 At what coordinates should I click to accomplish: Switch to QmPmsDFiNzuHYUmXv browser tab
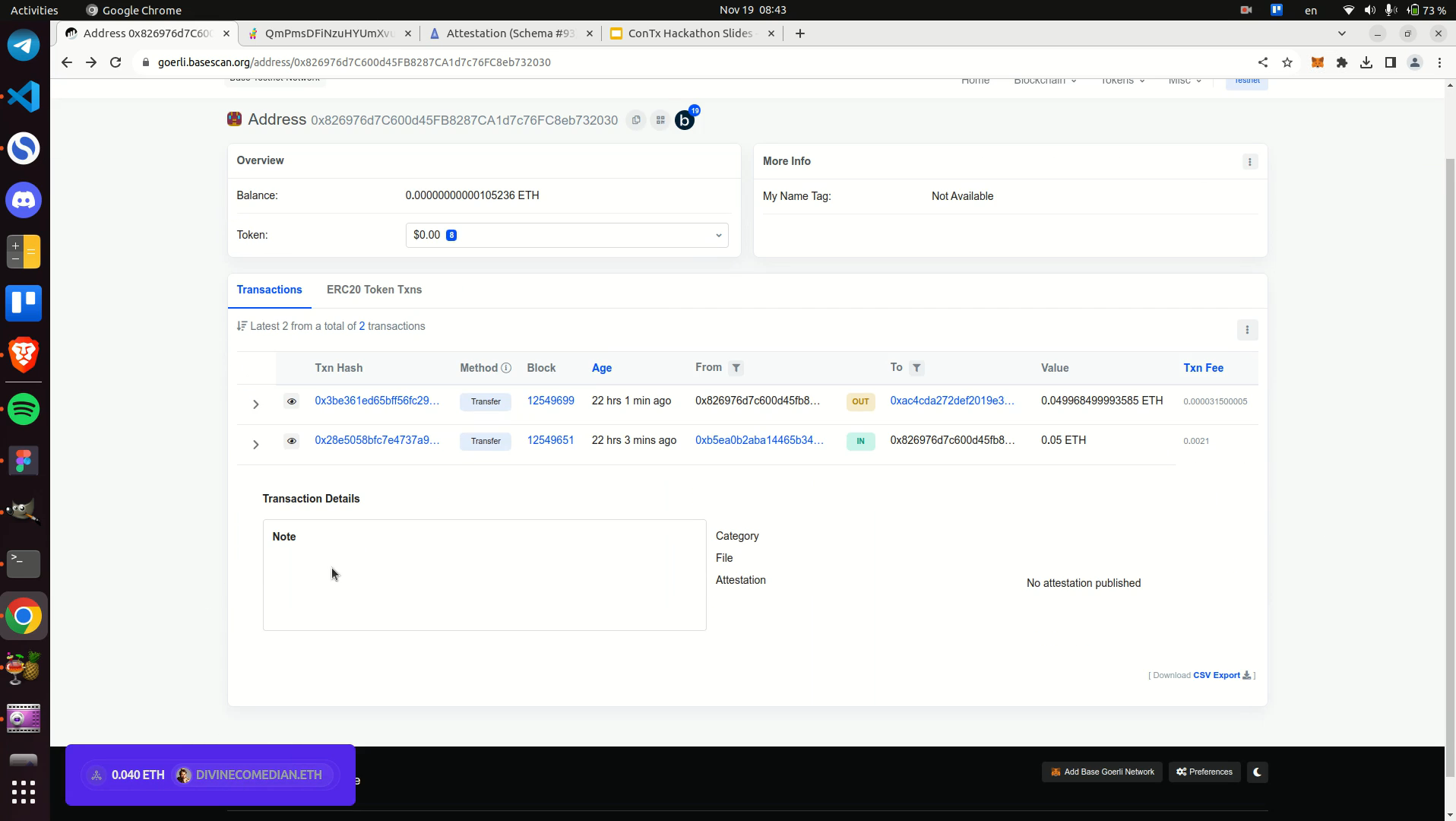tap(329, 33)
